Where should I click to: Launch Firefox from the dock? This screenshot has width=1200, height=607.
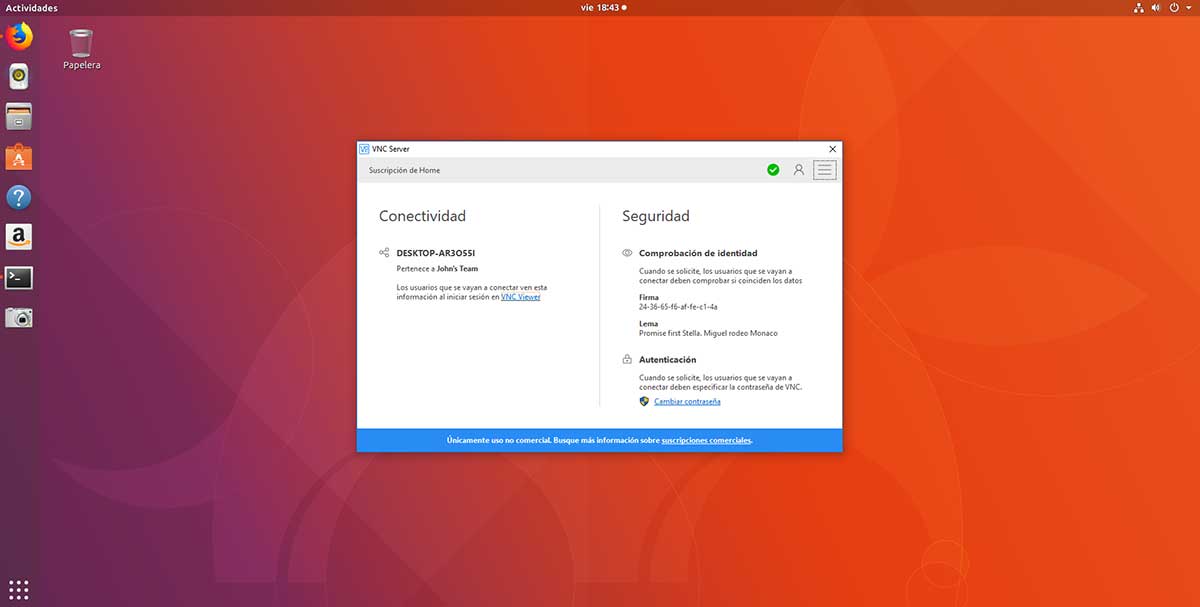(19, 37)
